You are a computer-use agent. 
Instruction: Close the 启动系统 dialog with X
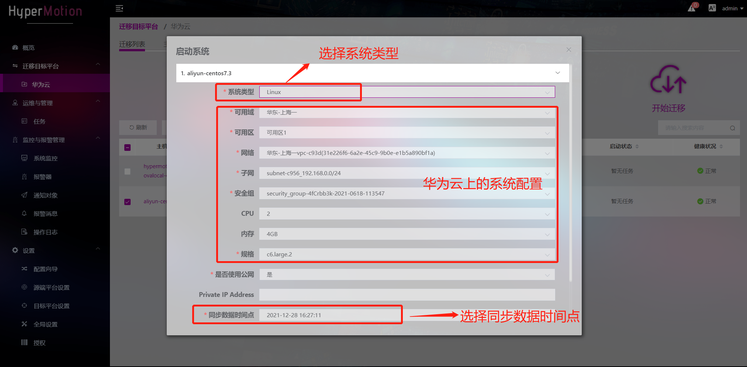click(x=568, y=50)
